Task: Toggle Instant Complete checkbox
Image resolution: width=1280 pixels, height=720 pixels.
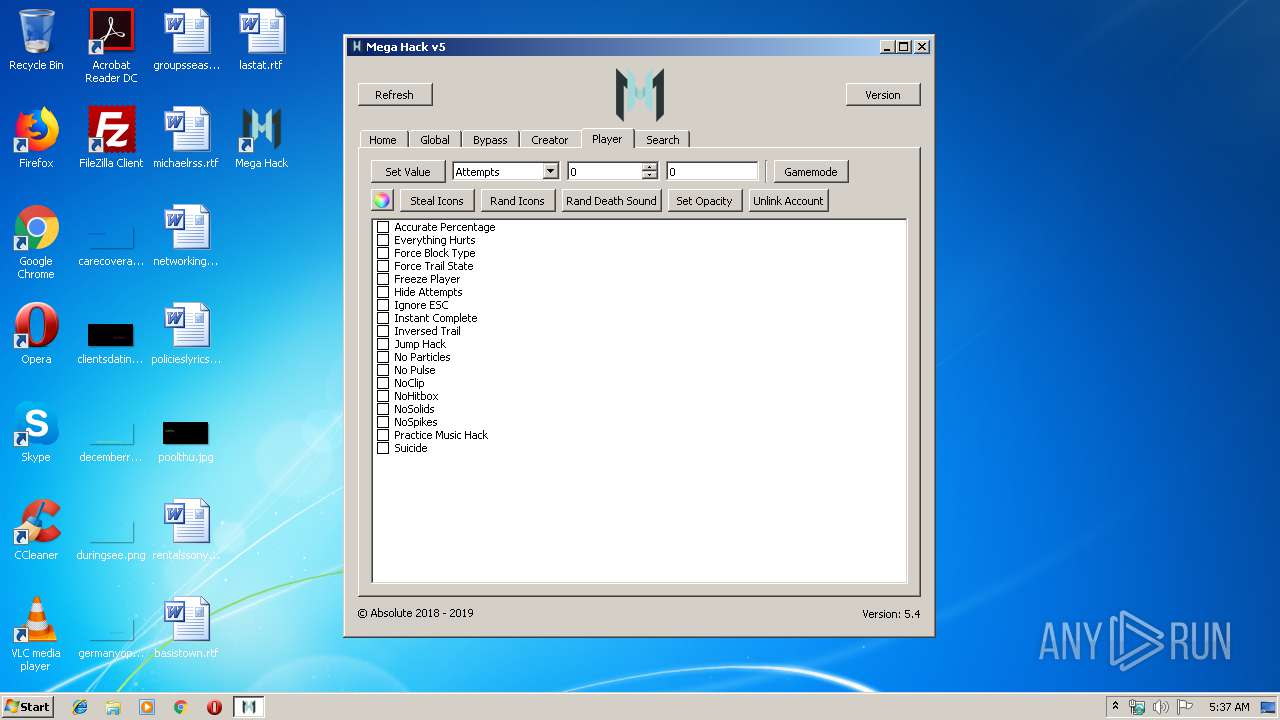Action: [382, 318]
